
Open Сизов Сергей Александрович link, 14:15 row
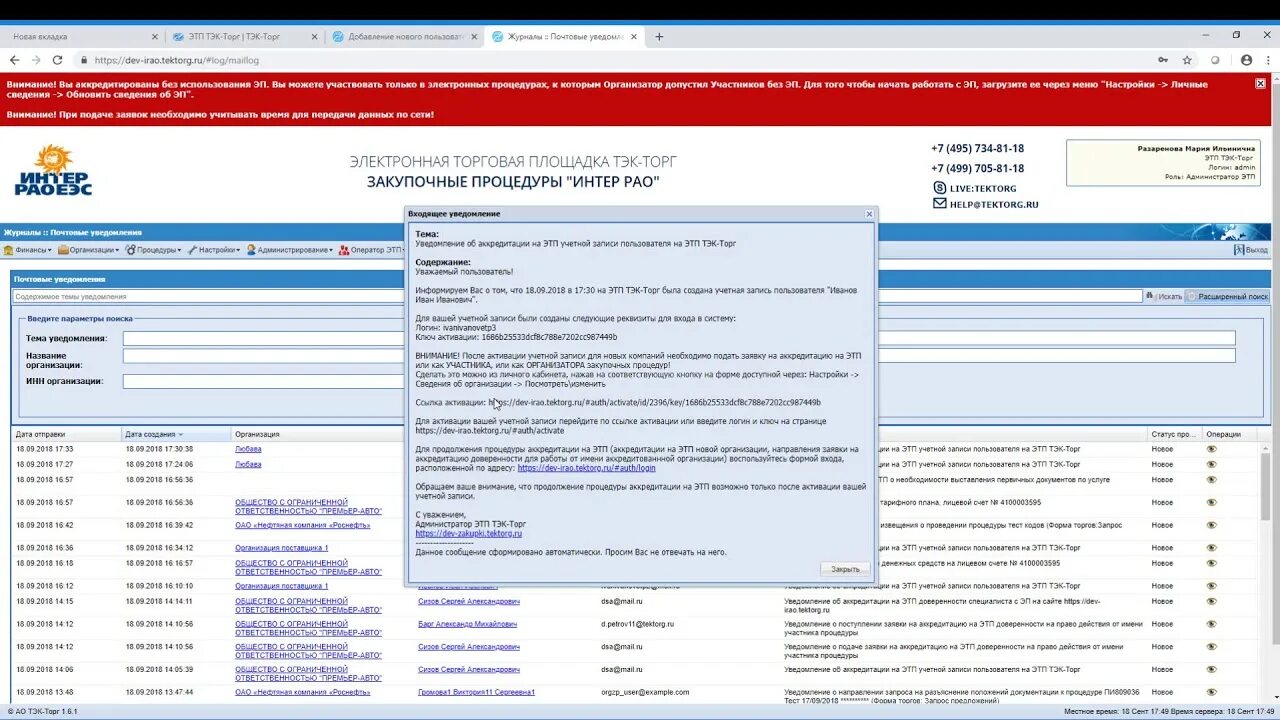pyautogui.click(x=469, y=601)
